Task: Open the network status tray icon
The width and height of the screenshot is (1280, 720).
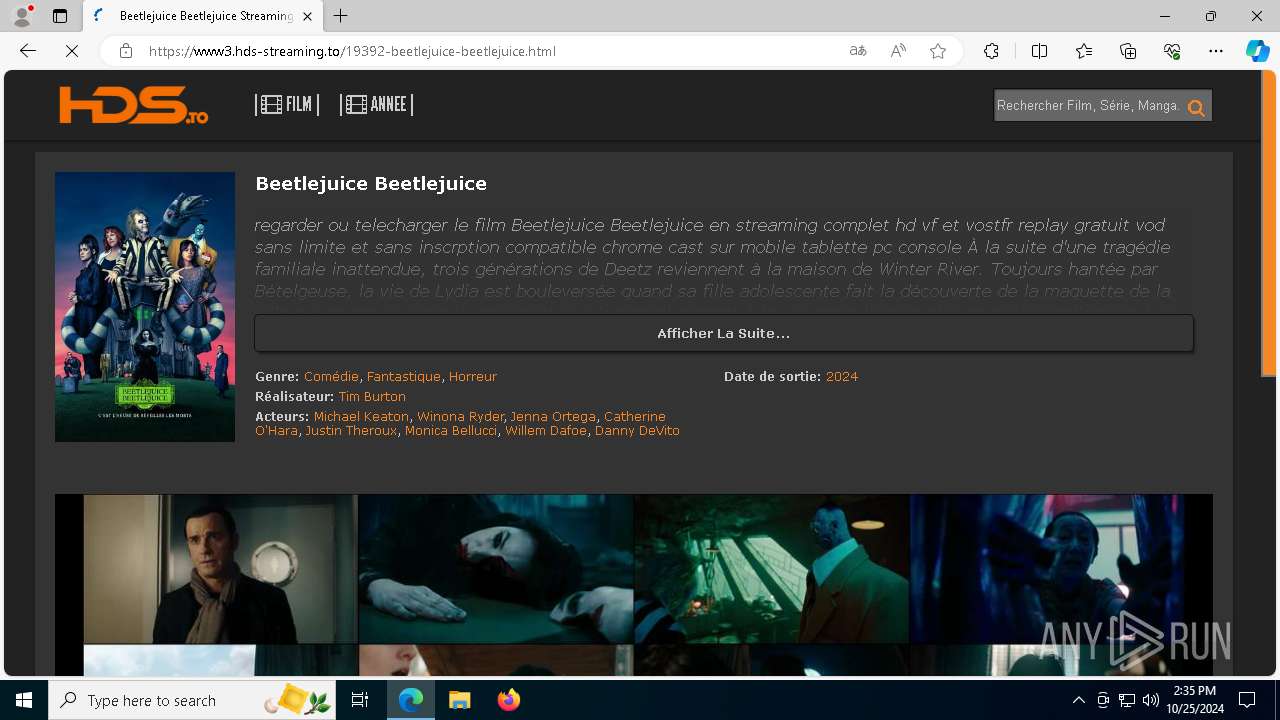Action: coord(1127,700)
